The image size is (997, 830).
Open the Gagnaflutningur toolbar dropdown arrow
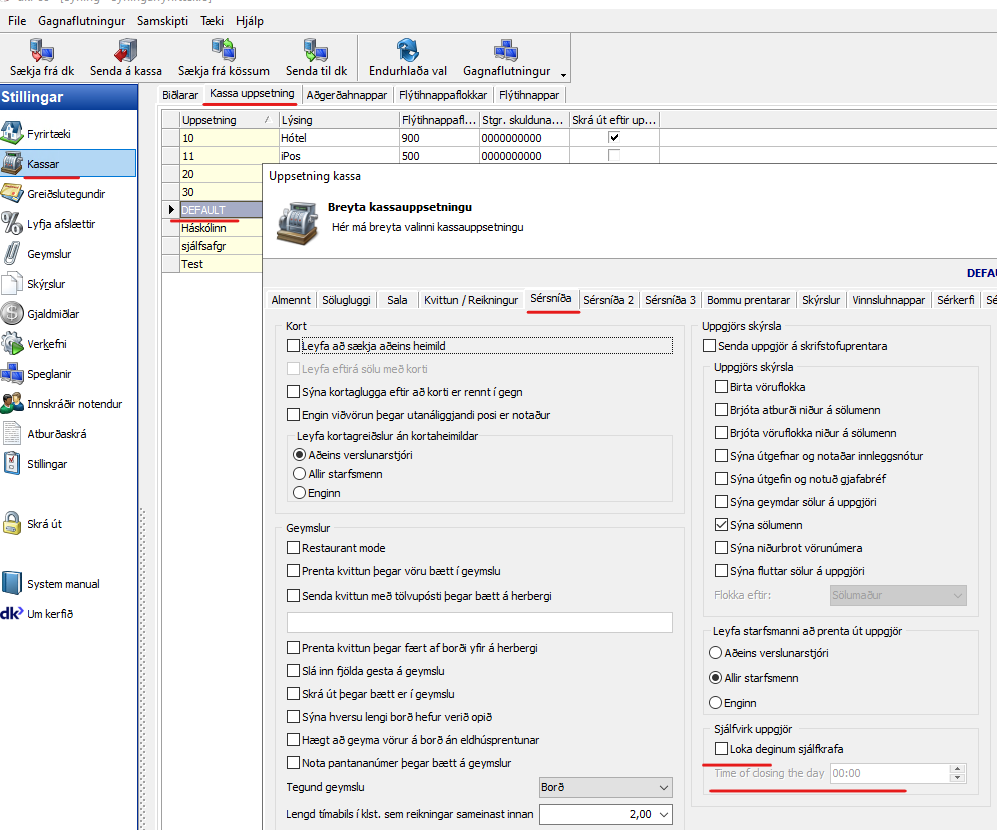(x=563, y=75)
